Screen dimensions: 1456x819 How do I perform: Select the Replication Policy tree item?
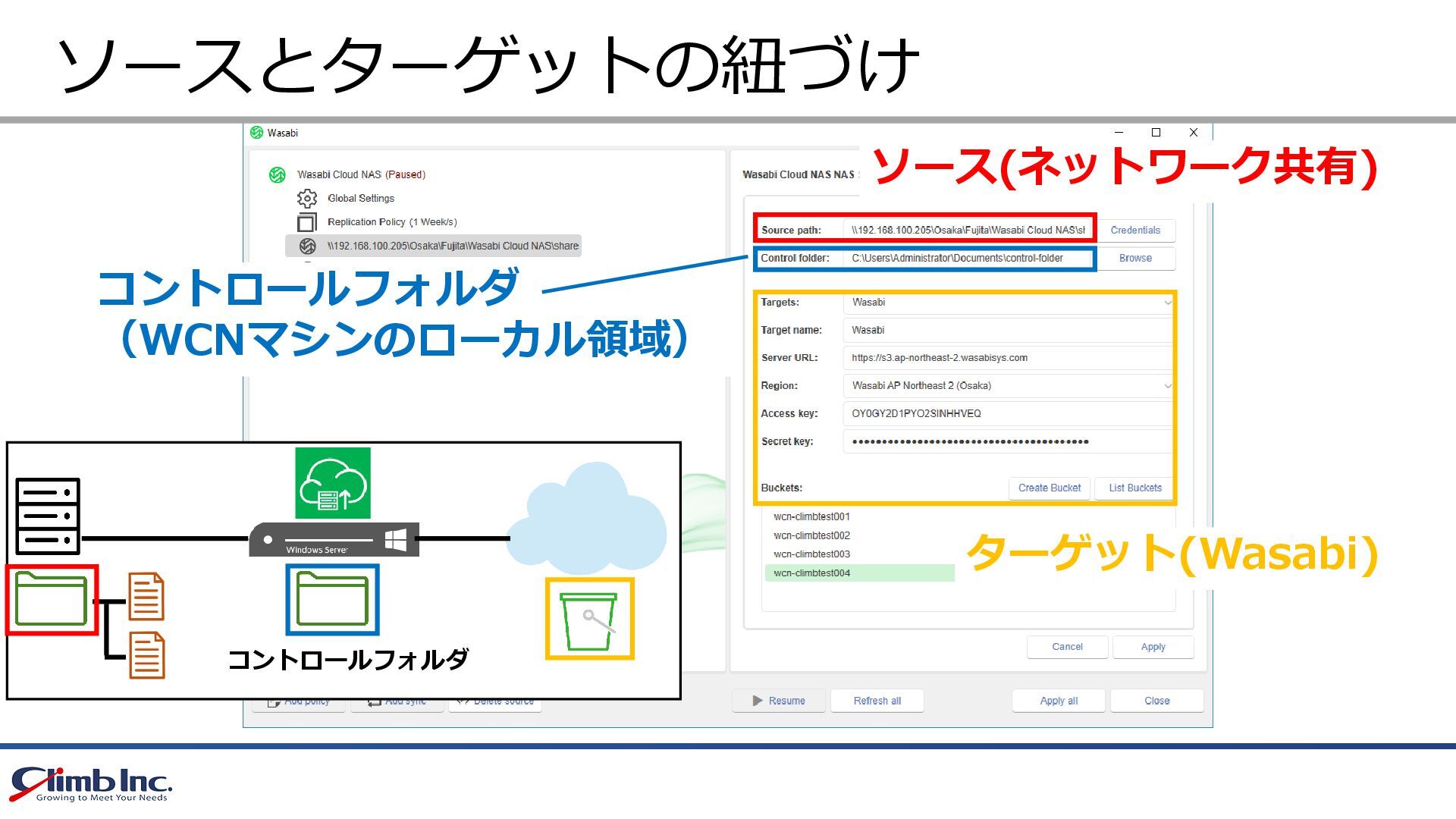click(391, 222)
